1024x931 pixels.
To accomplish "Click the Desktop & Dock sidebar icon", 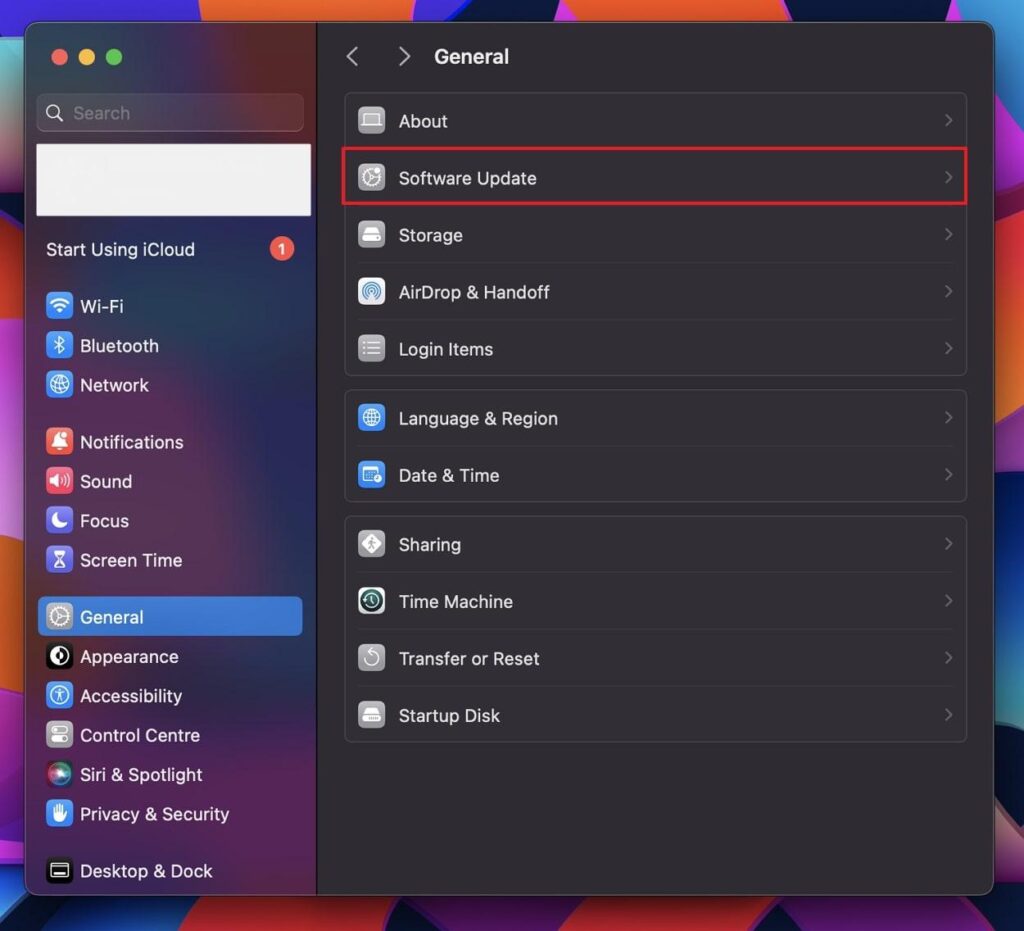I will click(59, 870).
